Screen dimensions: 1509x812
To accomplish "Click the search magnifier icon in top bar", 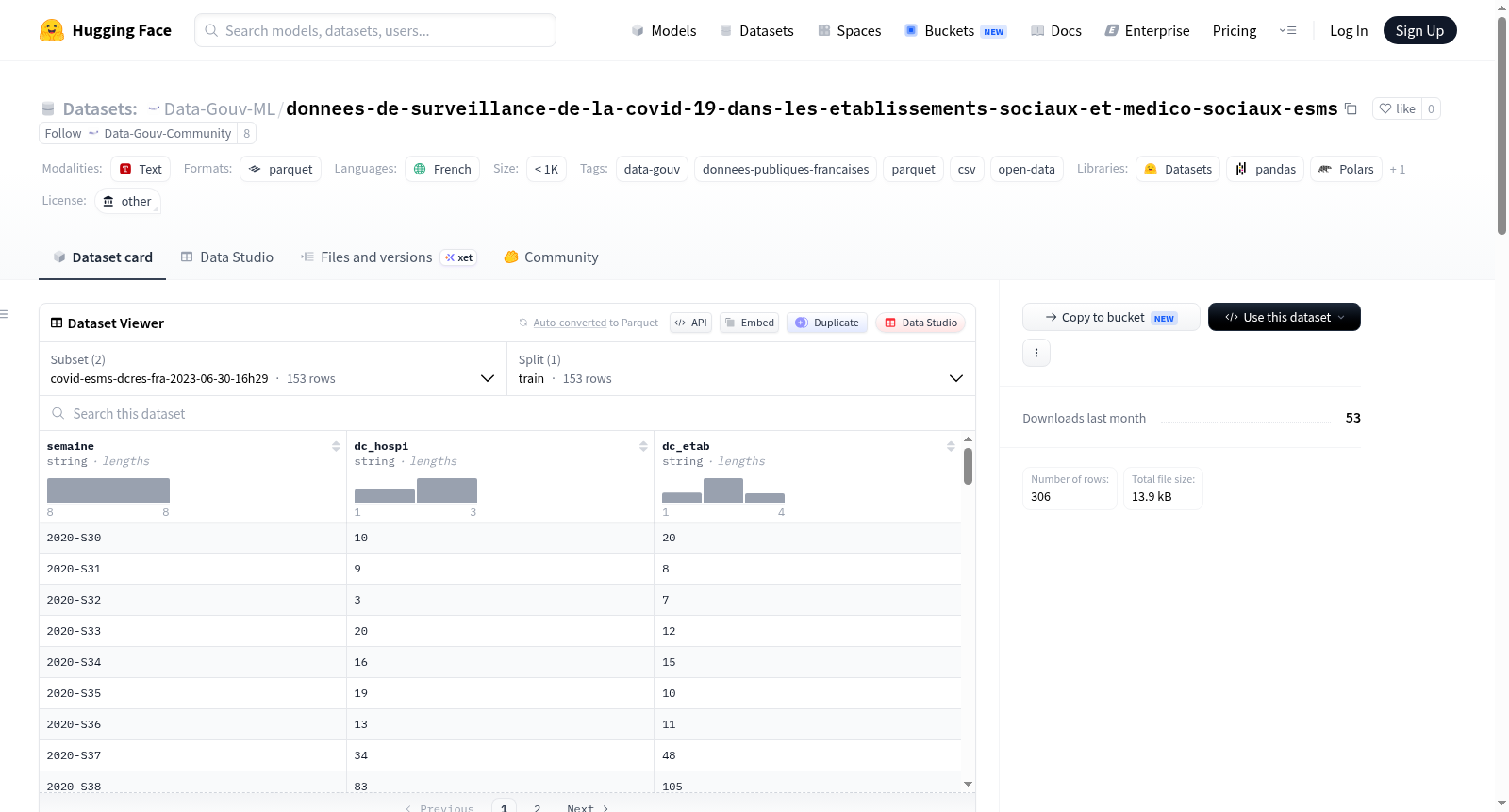I will pyautogui.click(x=211, y=30).
